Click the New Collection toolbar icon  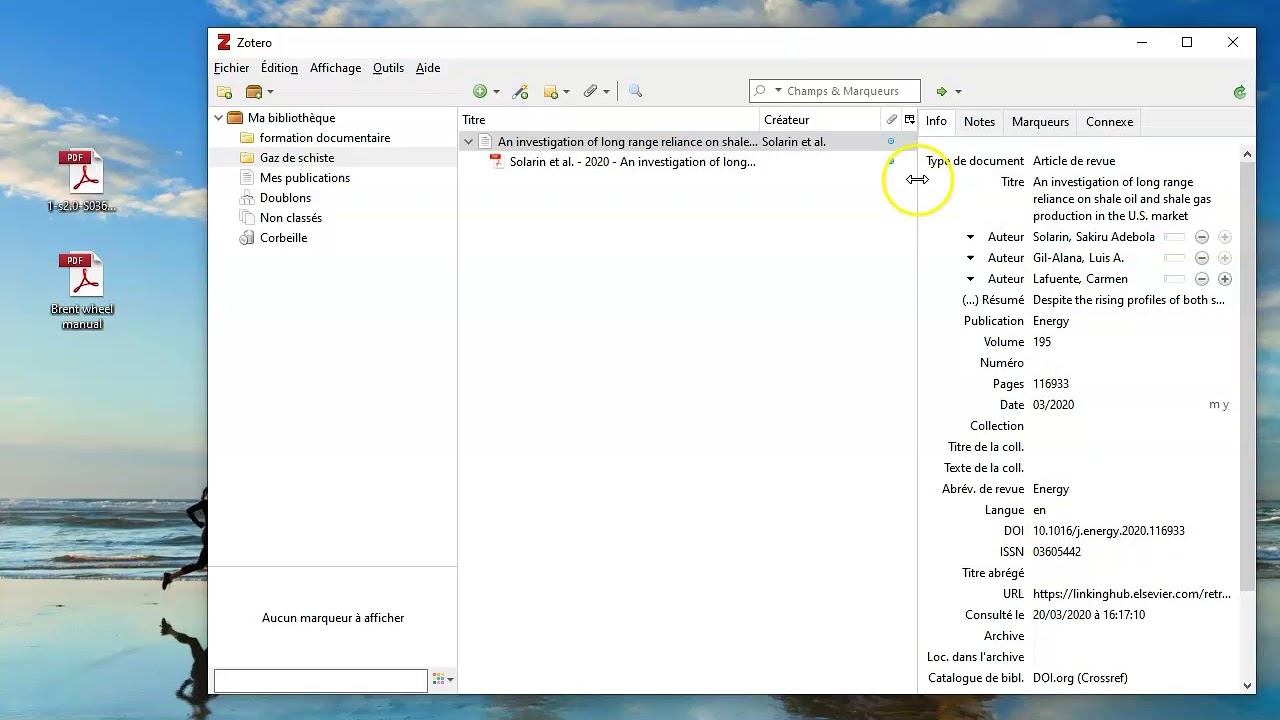coord(224,91)
